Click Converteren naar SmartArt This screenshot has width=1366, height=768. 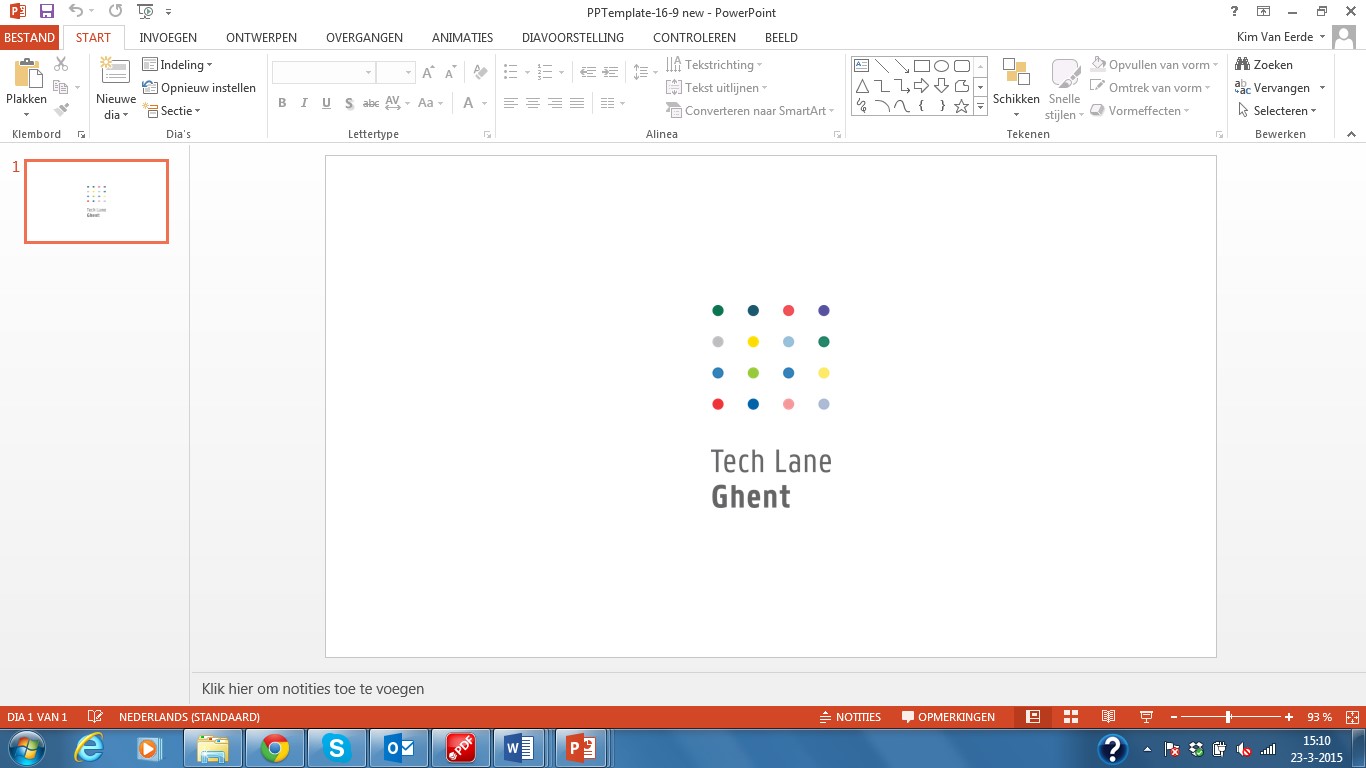coord(751,111)
